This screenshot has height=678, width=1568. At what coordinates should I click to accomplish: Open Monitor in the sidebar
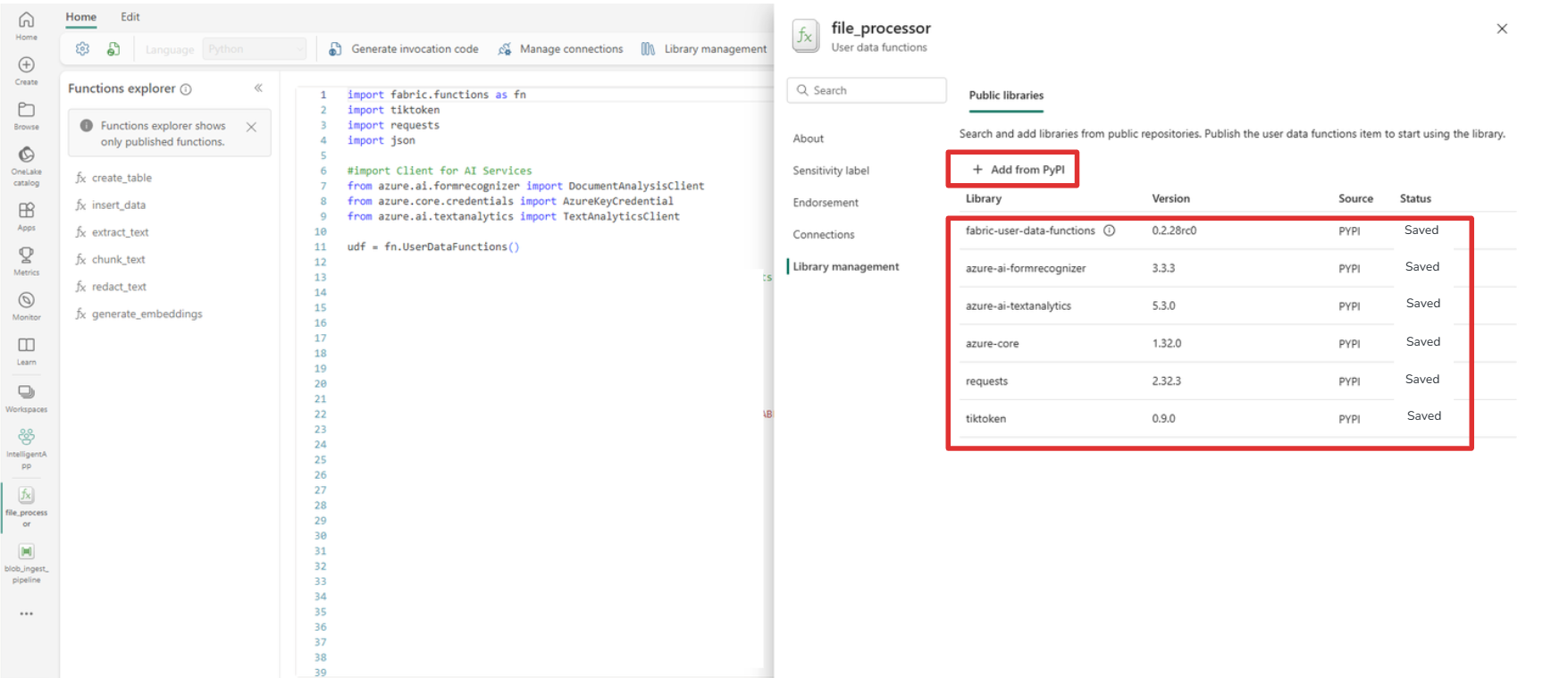click(x=27, y=306)
